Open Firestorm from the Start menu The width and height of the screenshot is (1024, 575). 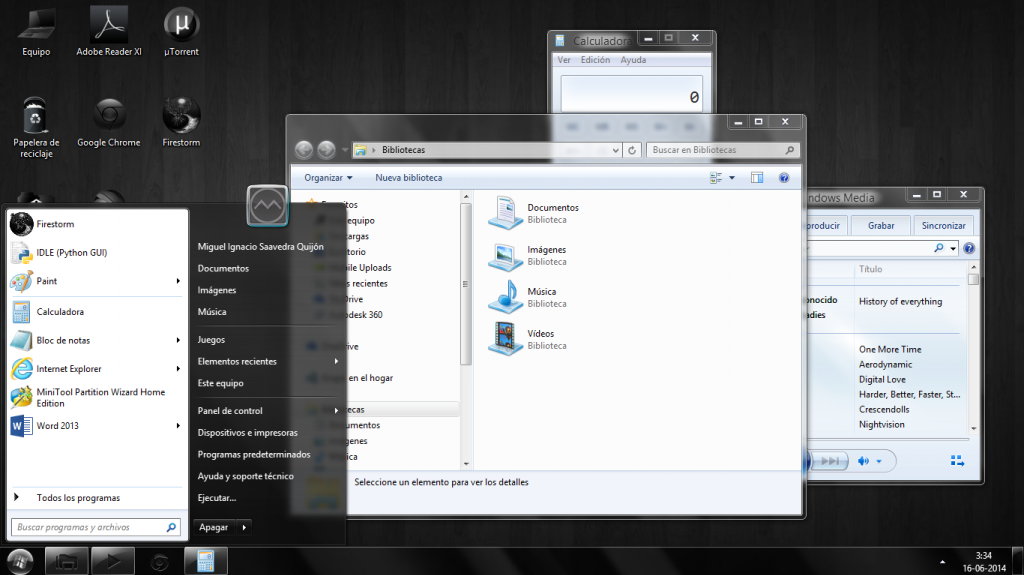click(x=97, y=224)
